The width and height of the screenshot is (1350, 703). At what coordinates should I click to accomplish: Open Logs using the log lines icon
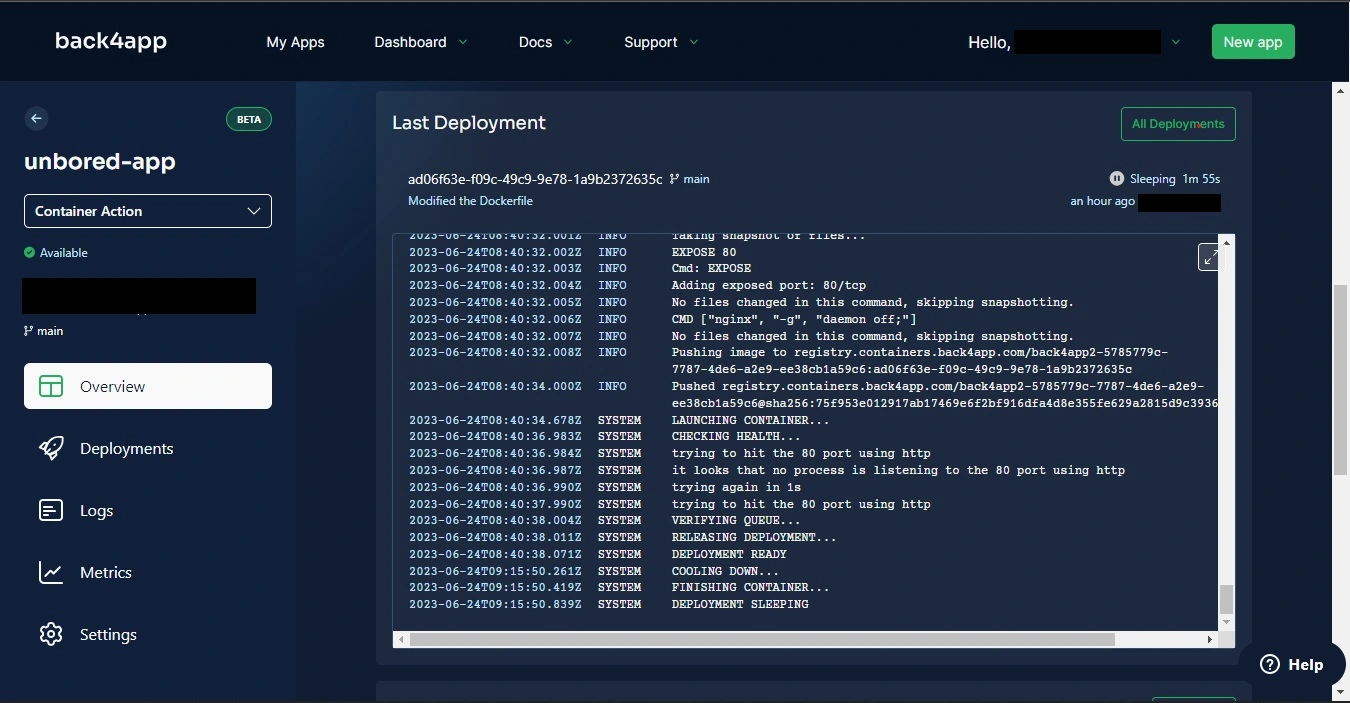click(x=50, y=510)
